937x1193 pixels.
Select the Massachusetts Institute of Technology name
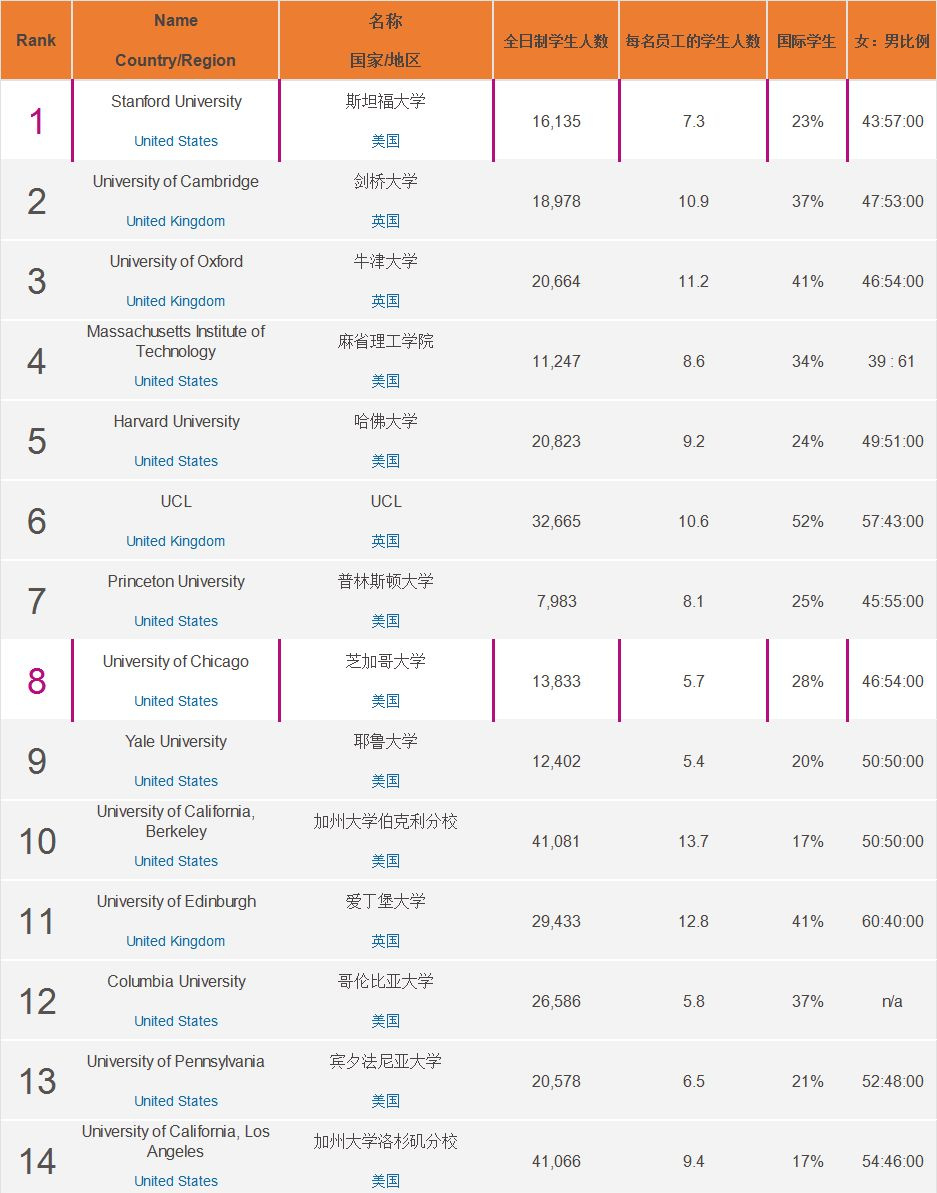click(176, 341)
